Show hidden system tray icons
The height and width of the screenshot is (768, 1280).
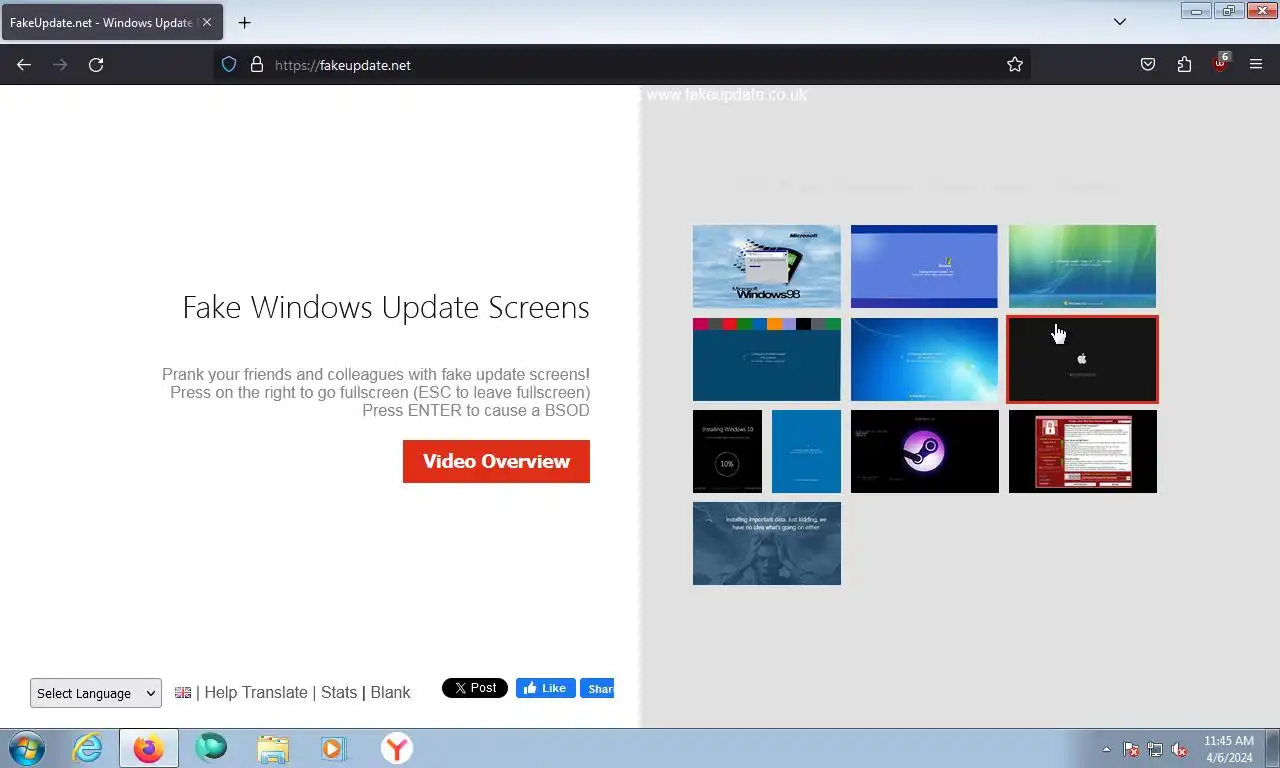click(1106, 749)
